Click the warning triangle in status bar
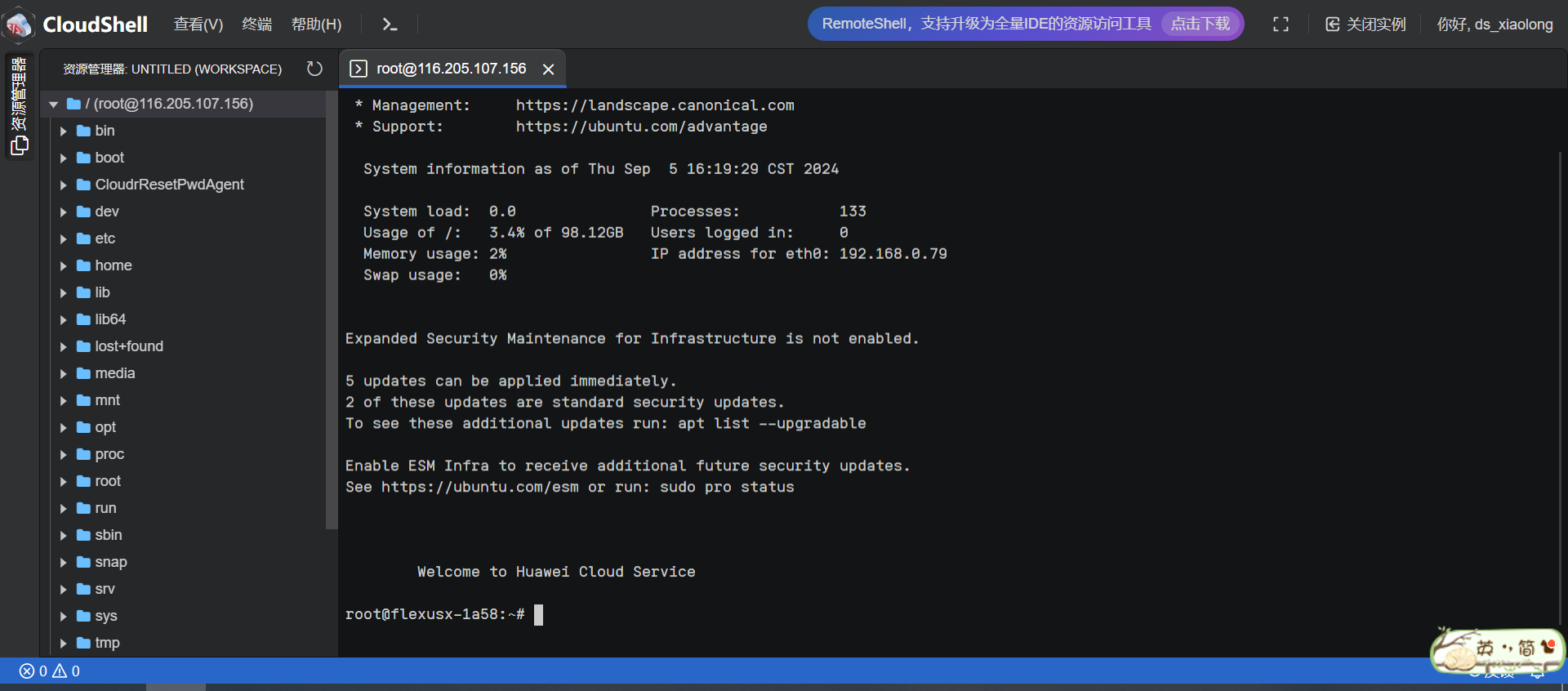This screenshot has width=1568, height=691. (x=60, y=671)
